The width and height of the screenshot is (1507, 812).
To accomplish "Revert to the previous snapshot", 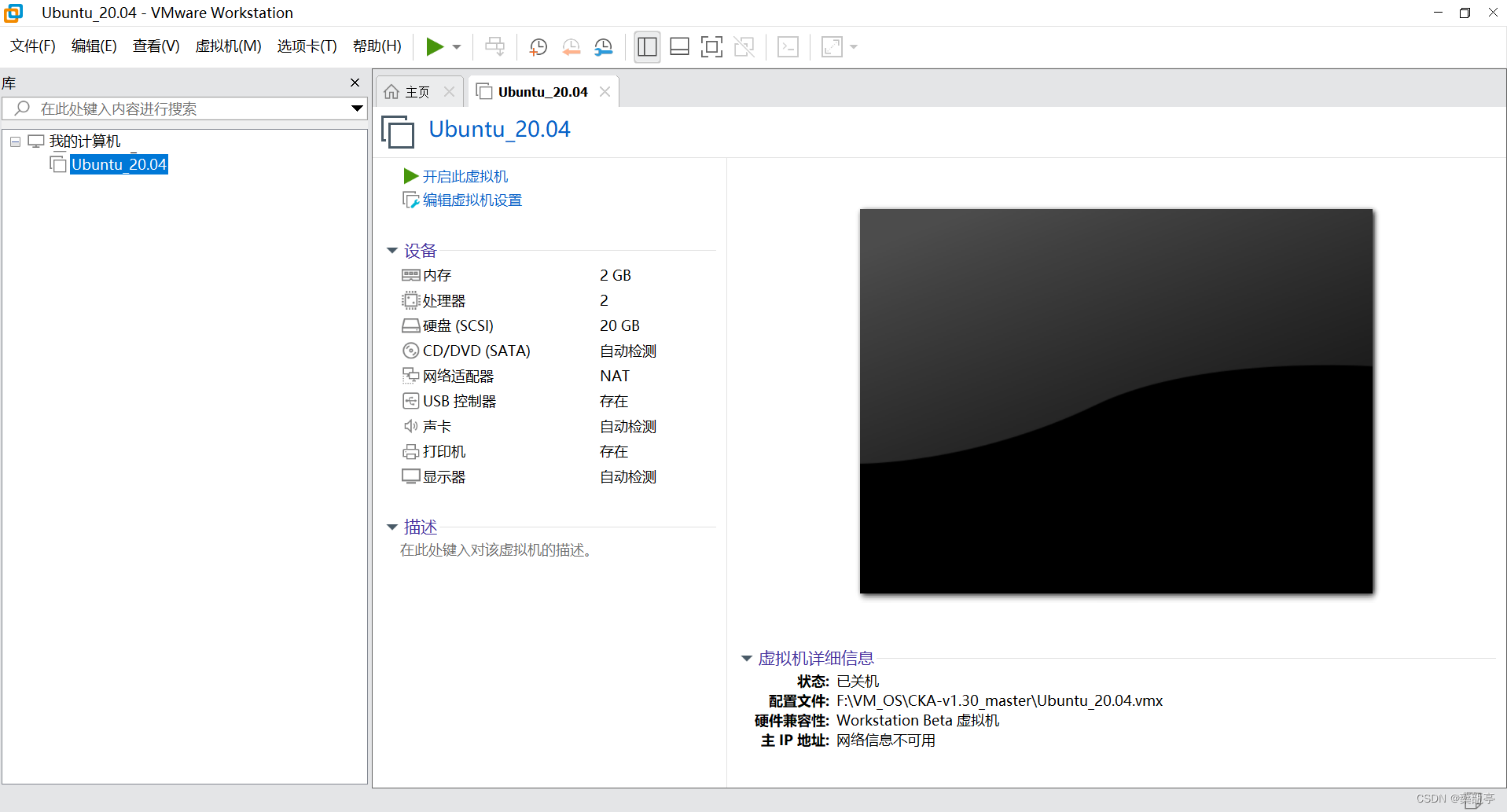I will (x=572, y=46).
